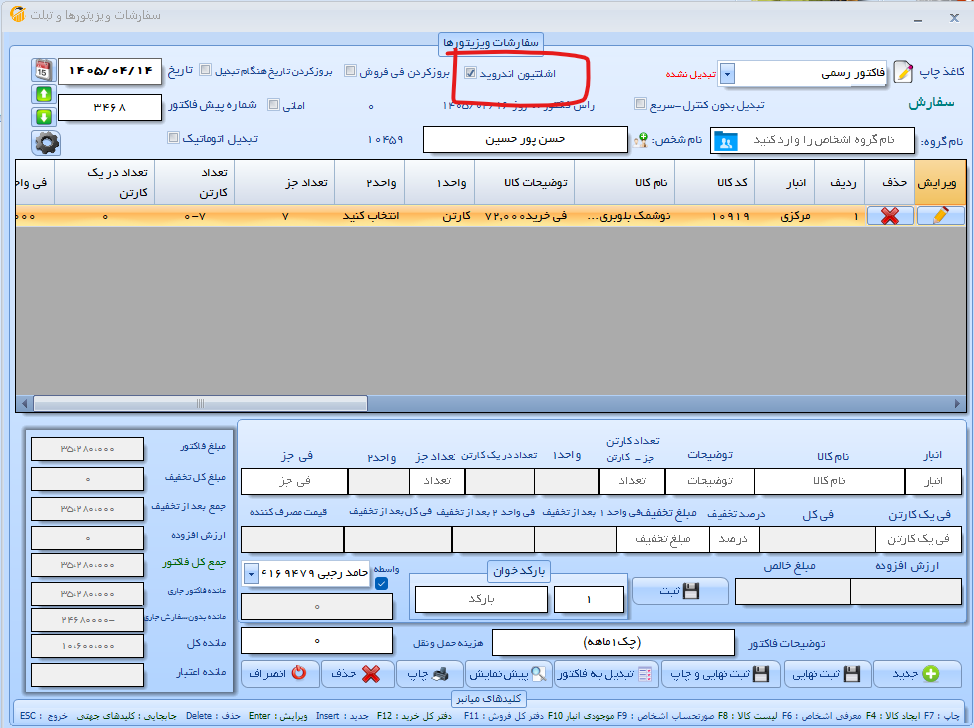Open the person group picker icon

[725, 141]
